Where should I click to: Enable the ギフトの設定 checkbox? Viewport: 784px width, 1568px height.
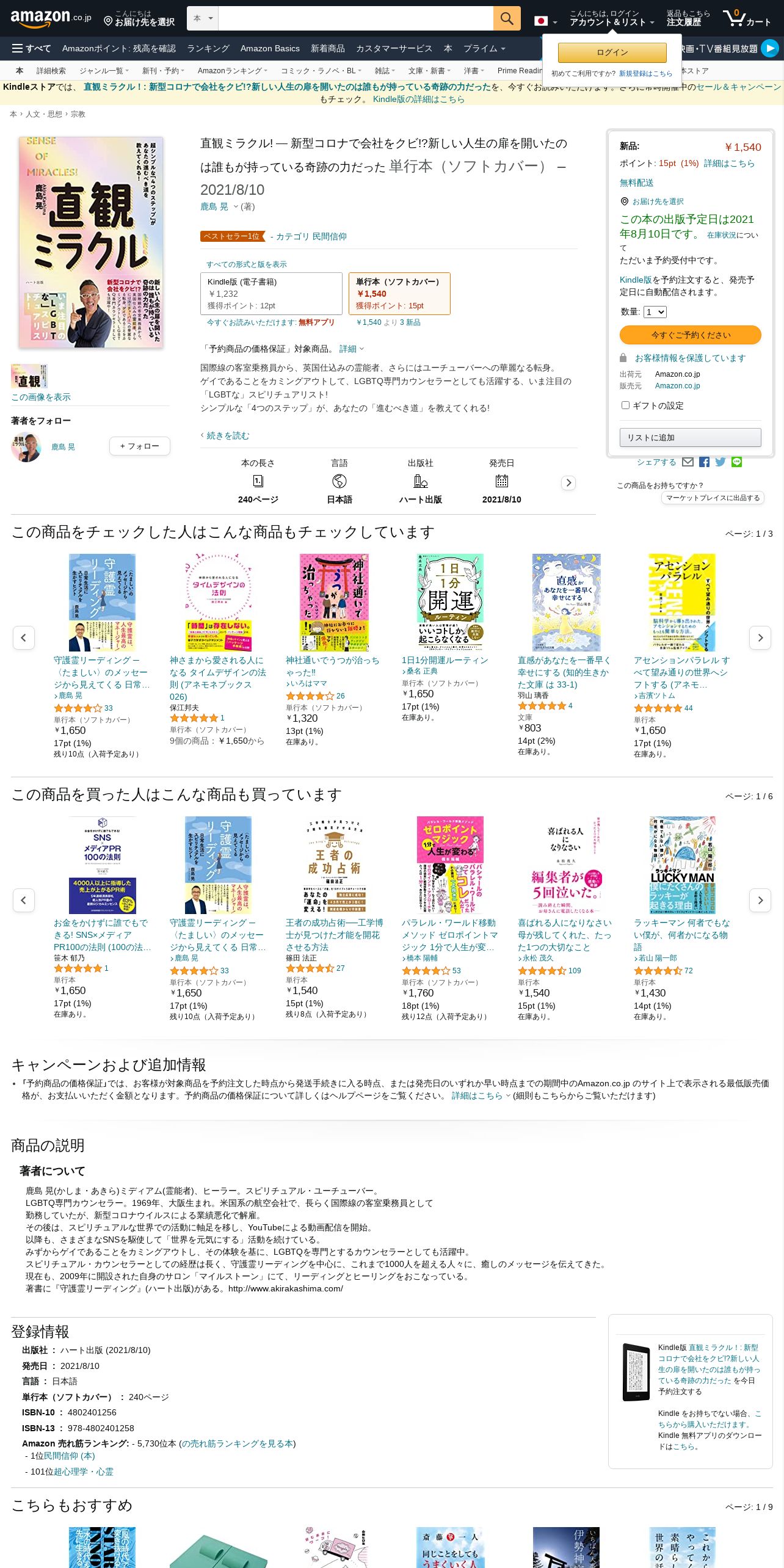[625, 405]
